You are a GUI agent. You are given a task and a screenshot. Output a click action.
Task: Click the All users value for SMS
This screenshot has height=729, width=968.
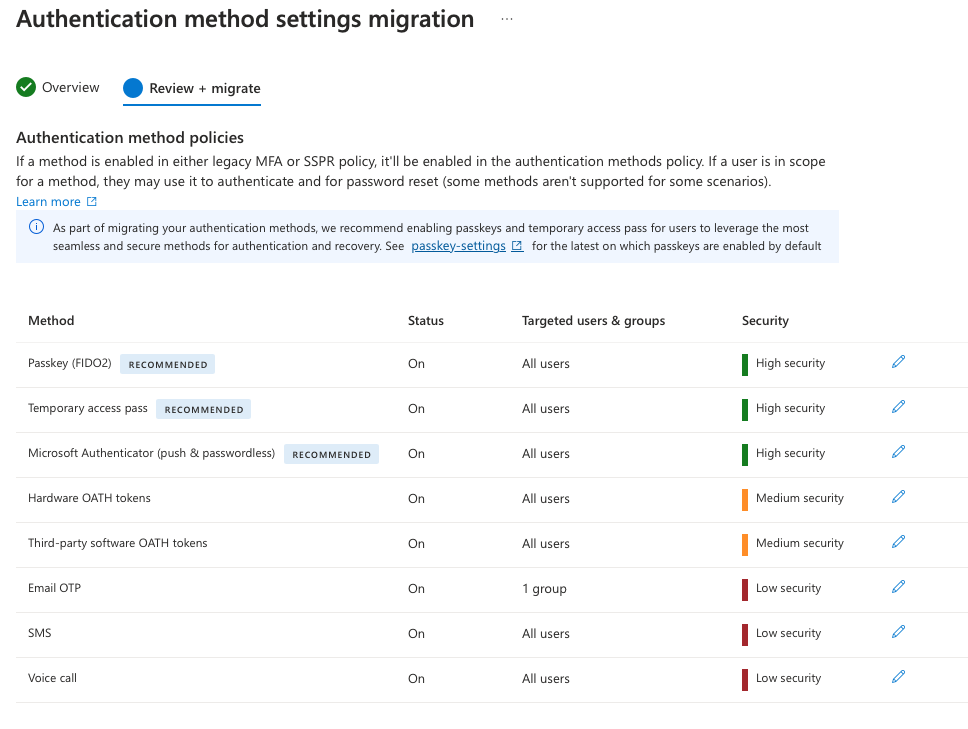(x=546, y=634)
